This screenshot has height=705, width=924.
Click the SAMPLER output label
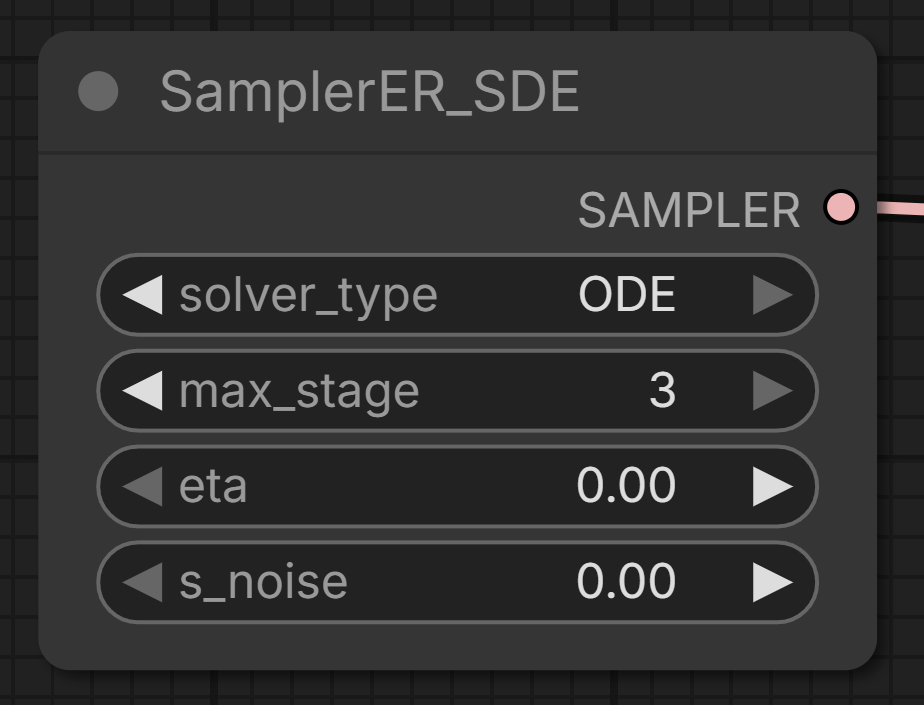click(689, 210)
